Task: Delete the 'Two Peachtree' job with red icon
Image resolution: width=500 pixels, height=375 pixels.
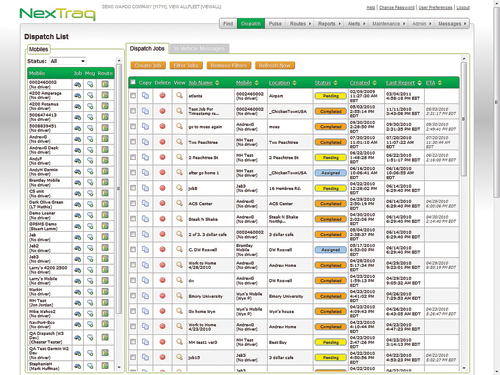Action: [162, 142]
